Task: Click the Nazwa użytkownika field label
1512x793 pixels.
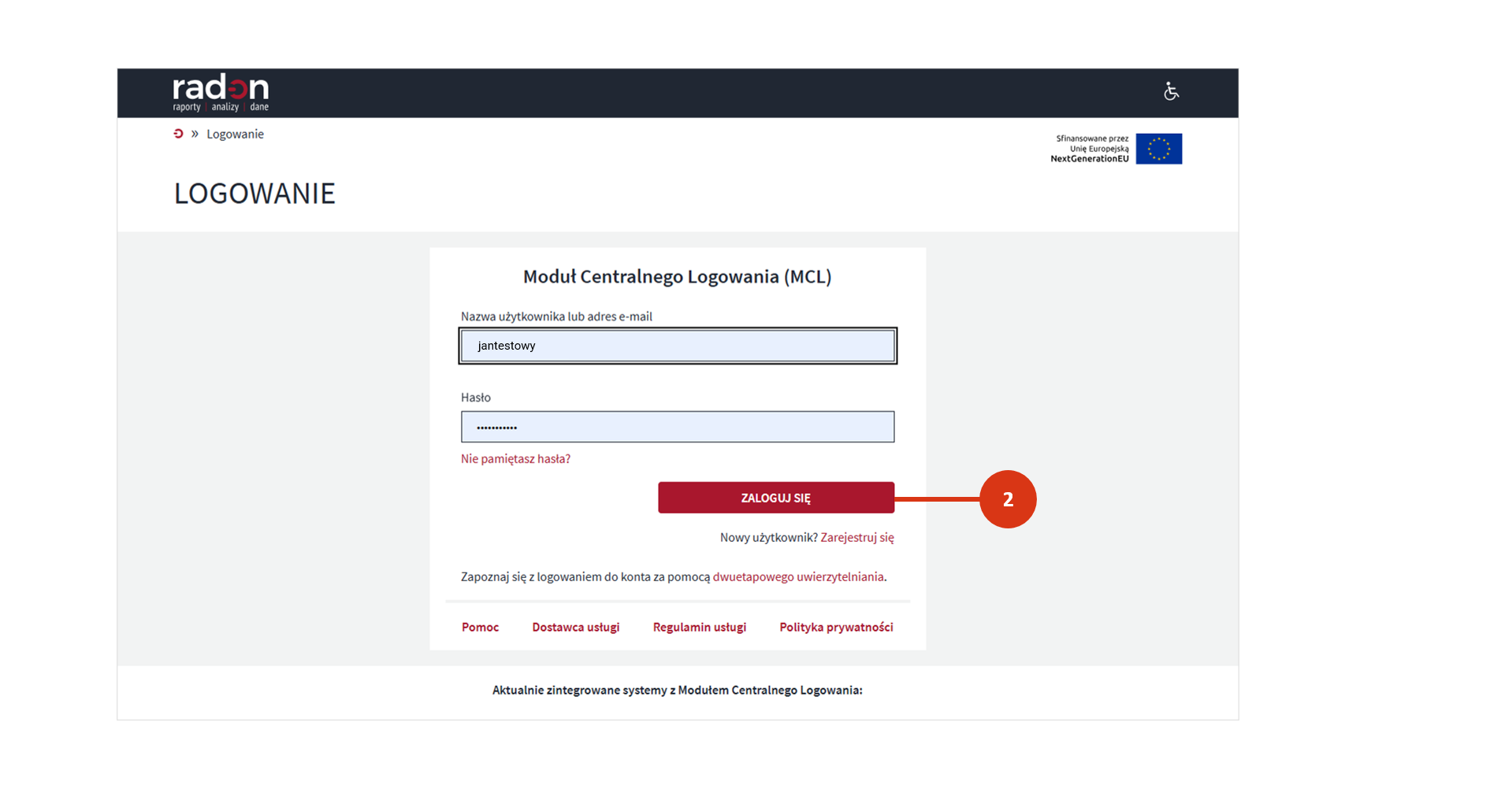Action: pos(556,317)
